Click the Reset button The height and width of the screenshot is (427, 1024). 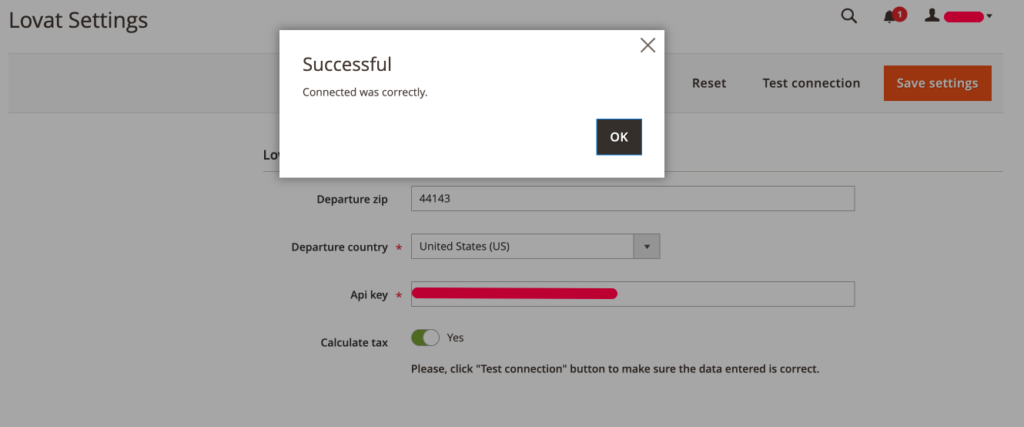point(709,84)
